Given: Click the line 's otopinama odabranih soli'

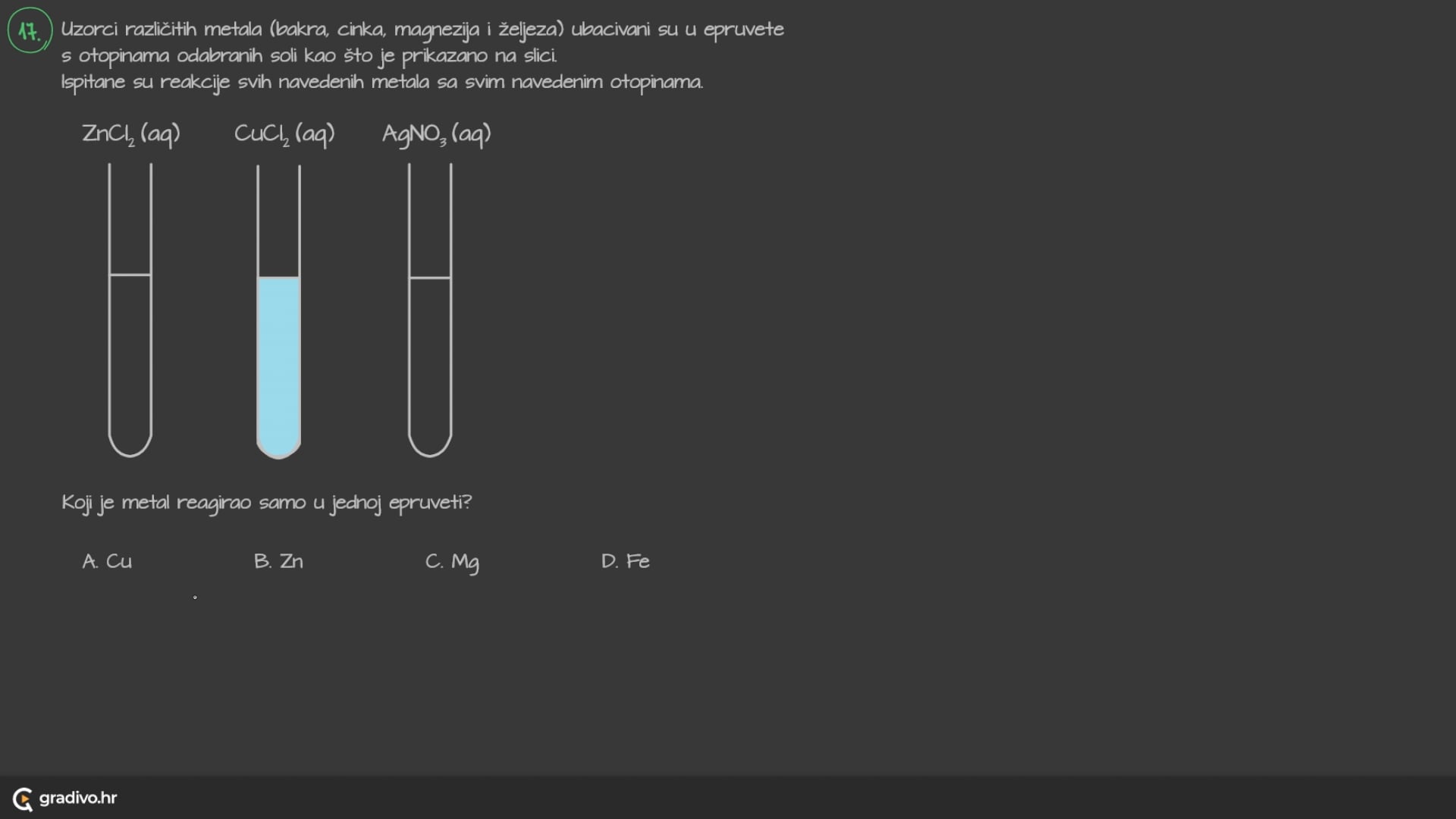Looking at the screenshot, I should pos(309,56).
